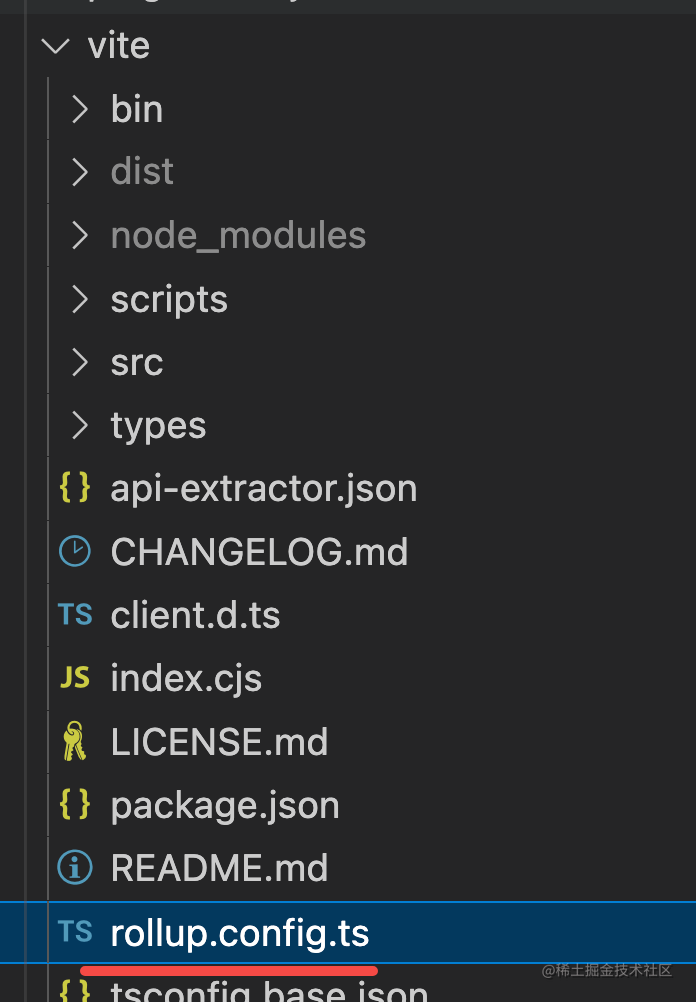This screenshot has height=1002, width=696.
Task: Collapse the vite folder chevron
Action: (x=57, y=46)
